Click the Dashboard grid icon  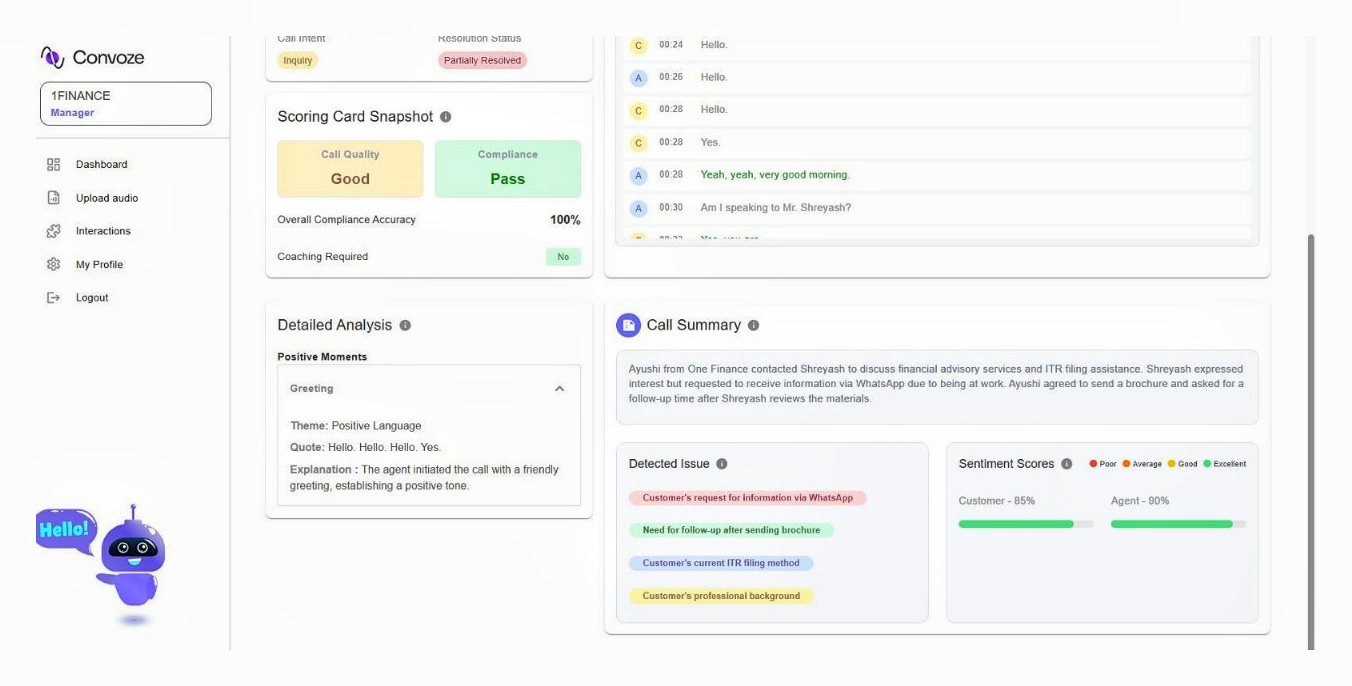click(54, 164)
